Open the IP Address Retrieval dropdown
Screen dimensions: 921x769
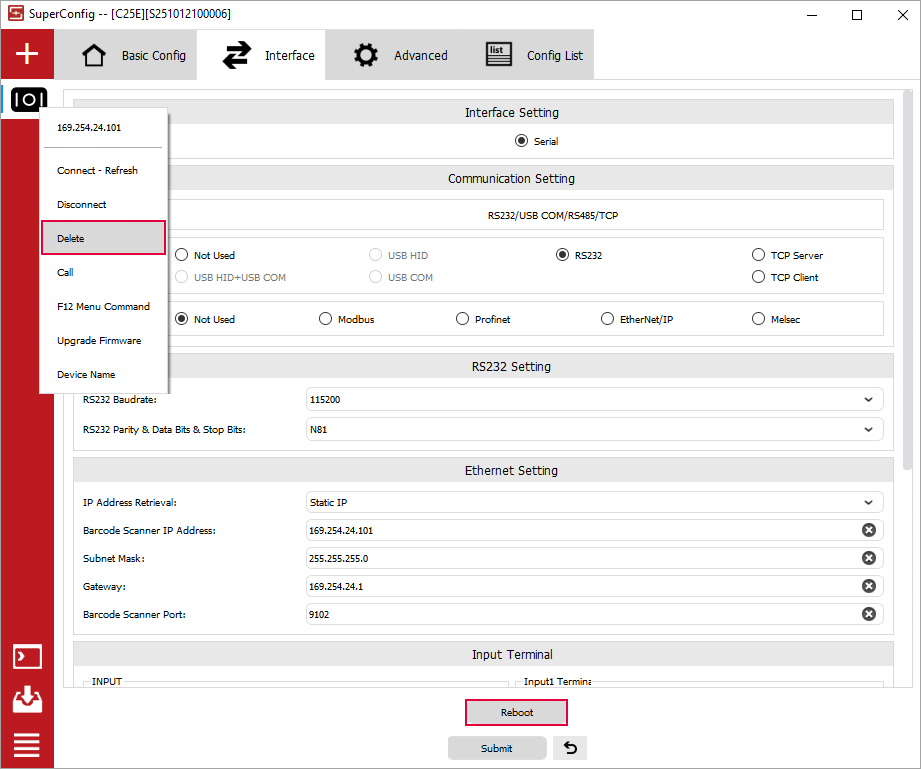594,502
